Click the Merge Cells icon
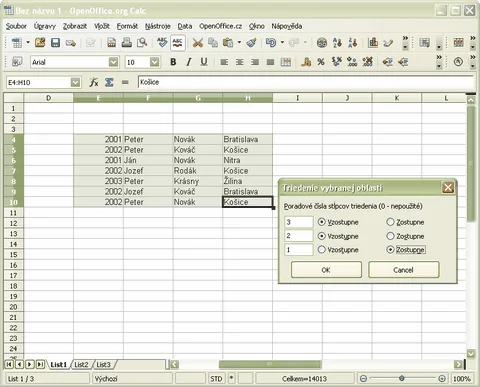Screen dimensions: 480x387 pyautogui.click(x=286, y=62)
